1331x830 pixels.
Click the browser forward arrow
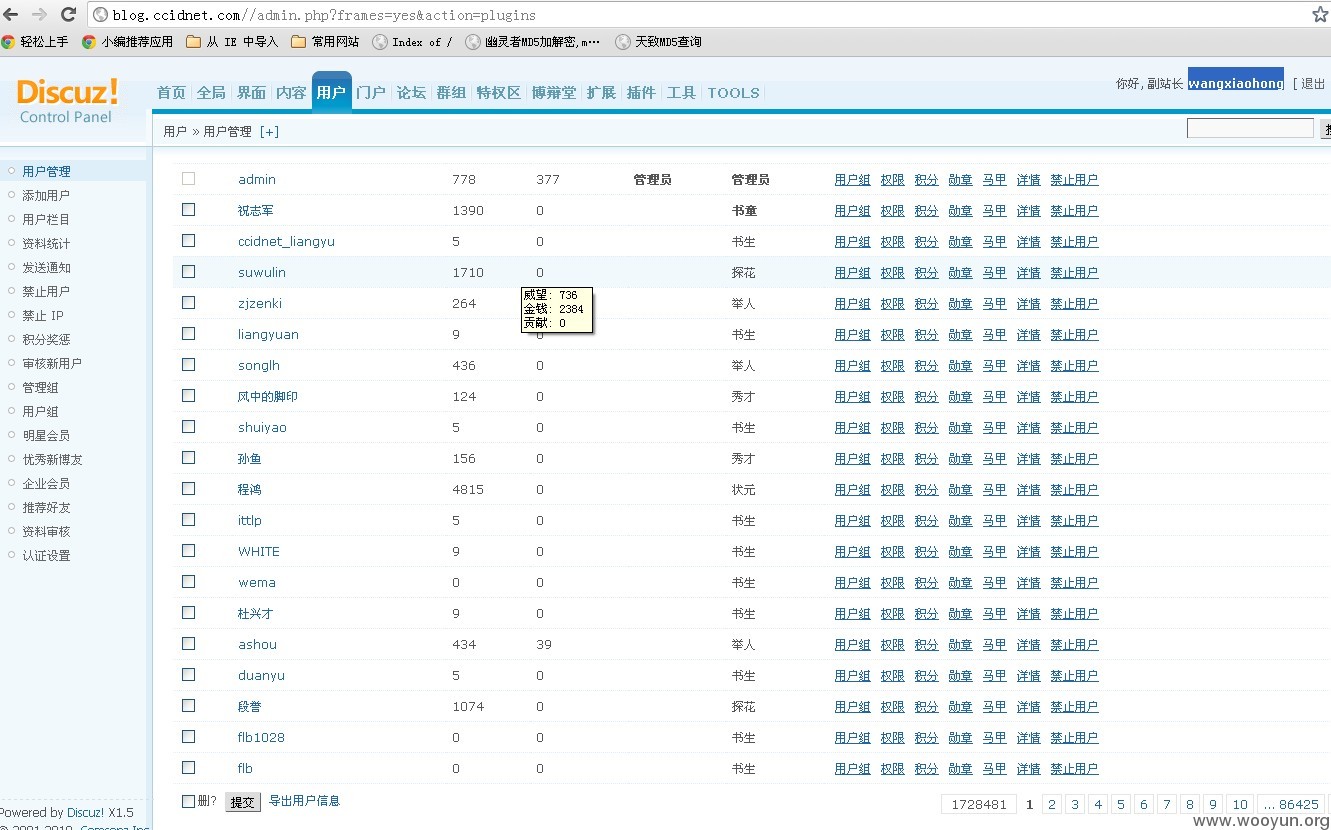tap(40, 14)
